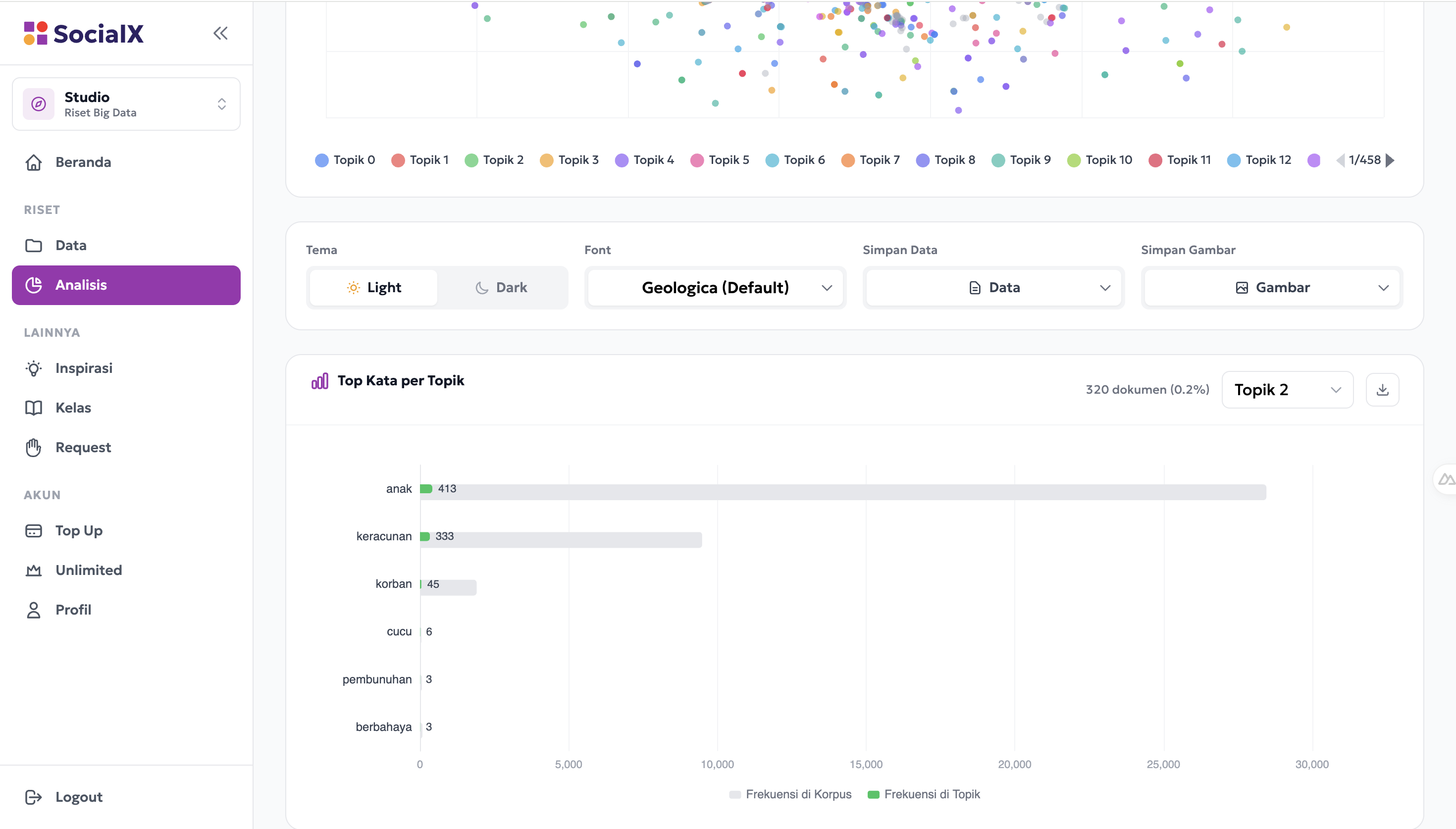Click the Request hand icon

click(34, 448)
